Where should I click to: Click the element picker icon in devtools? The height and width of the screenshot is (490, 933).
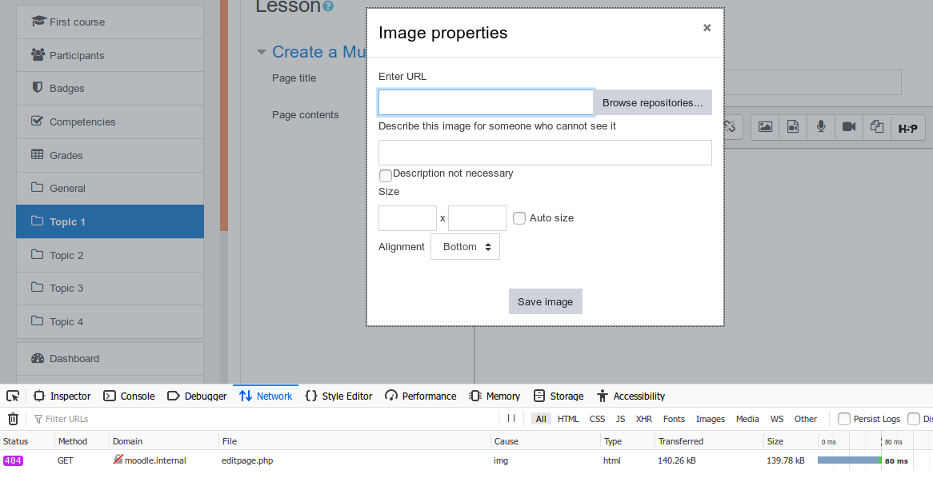point(12,396)
